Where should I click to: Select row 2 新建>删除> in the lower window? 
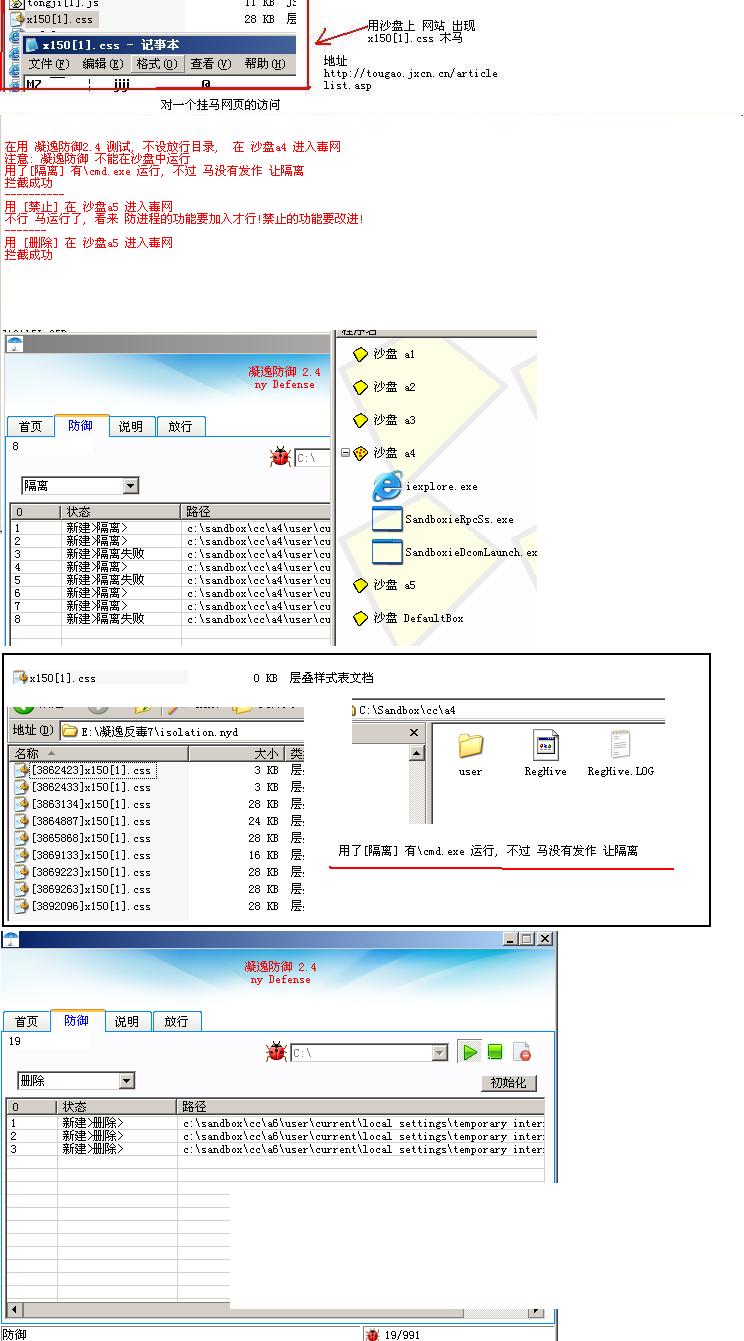pyautogui.click(x=276, y=1136)
